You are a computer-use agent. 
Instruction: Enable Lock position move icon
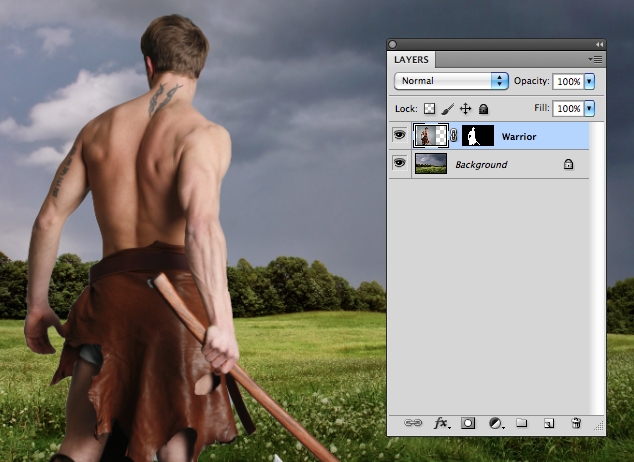(x=465, y=109)
